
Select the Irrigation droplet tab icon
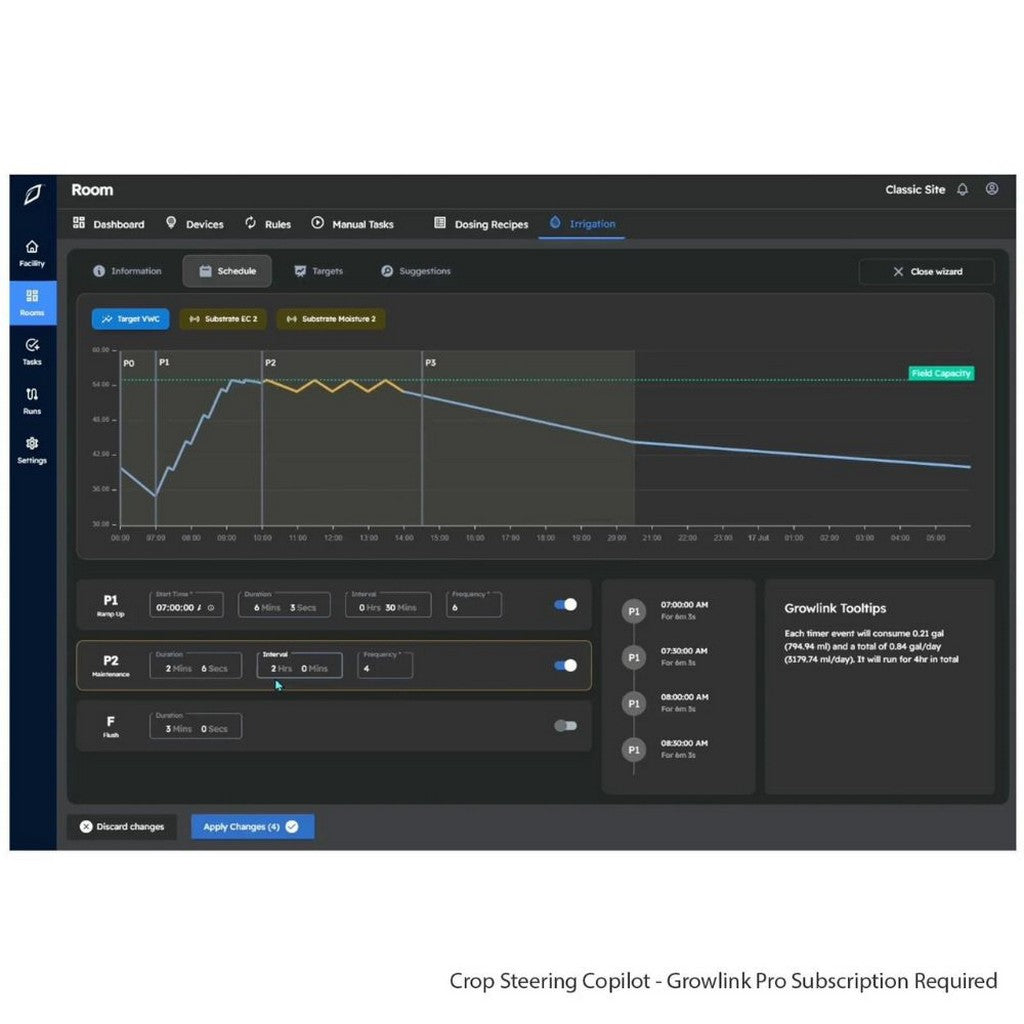click(x=556, y=224)
